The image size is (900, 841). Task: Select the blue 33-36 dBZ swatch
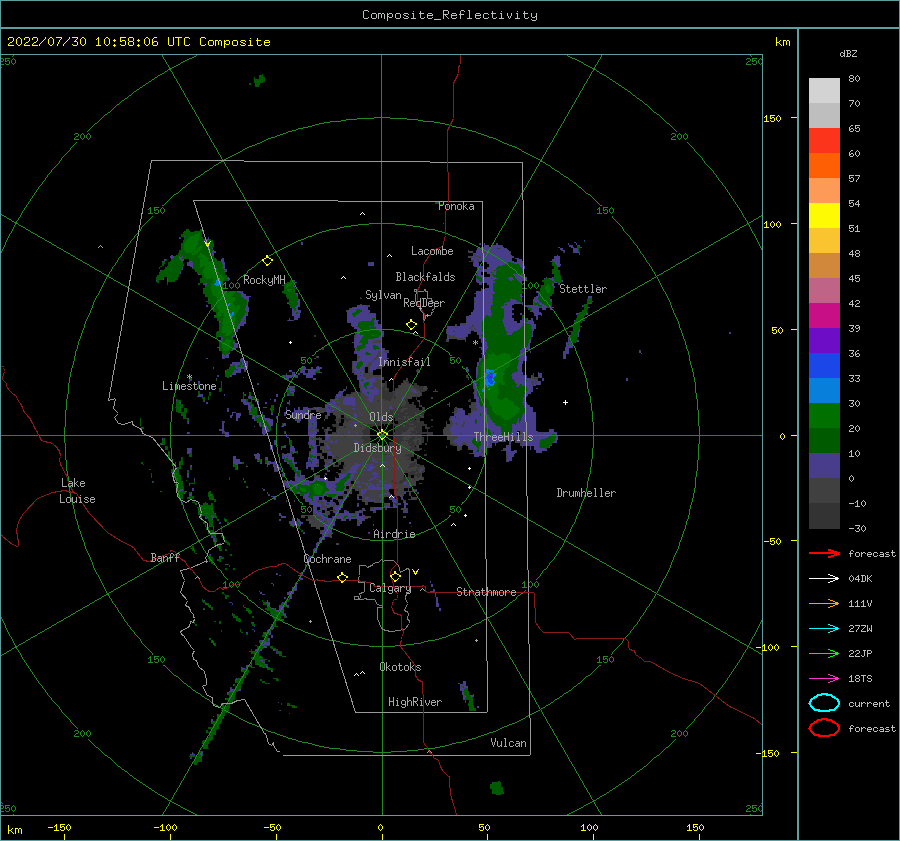click(824, 366)
